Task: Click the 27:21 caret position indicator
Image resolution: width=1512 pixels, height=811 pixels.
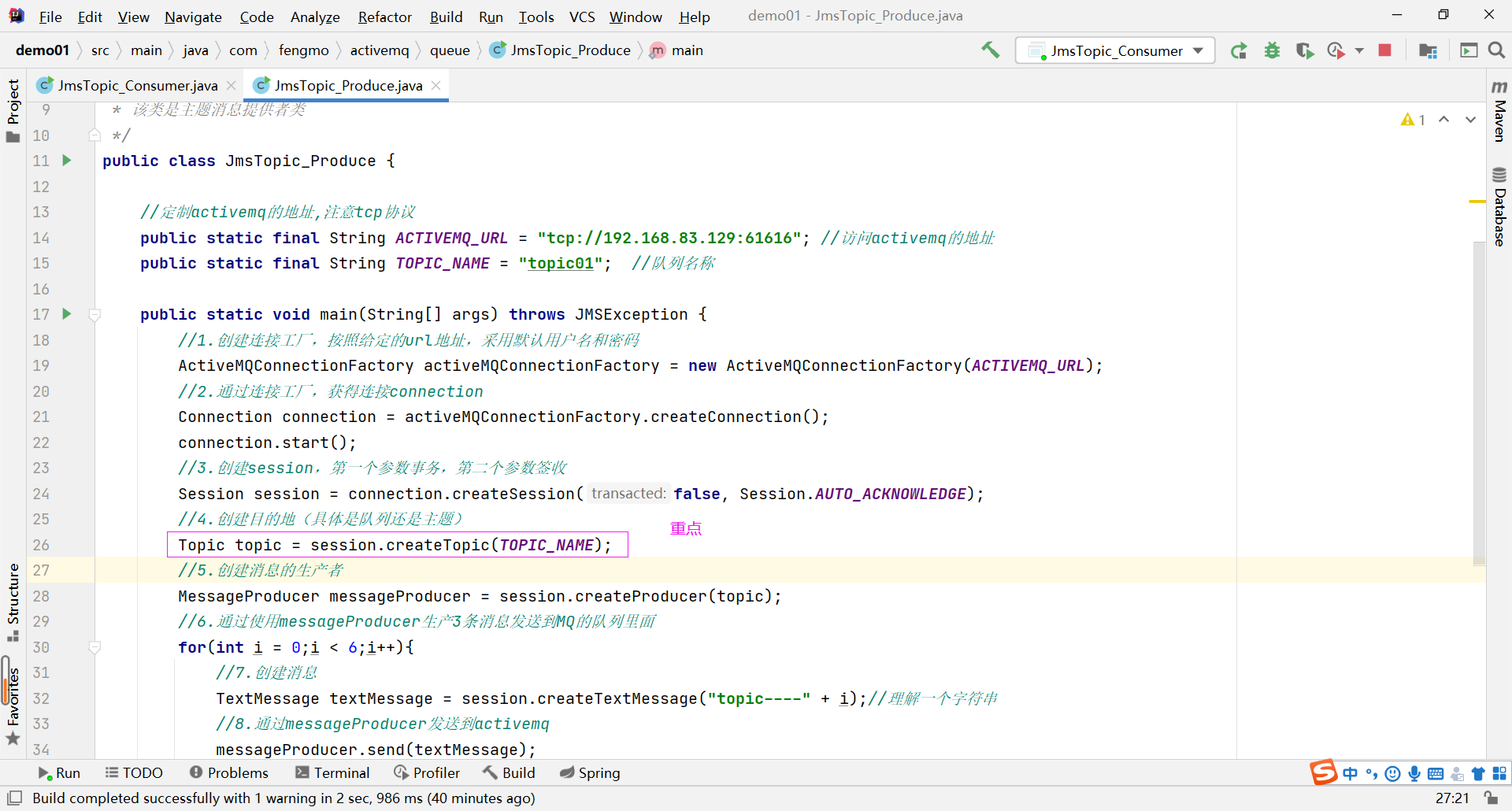Action: (x=1452, y=798)
